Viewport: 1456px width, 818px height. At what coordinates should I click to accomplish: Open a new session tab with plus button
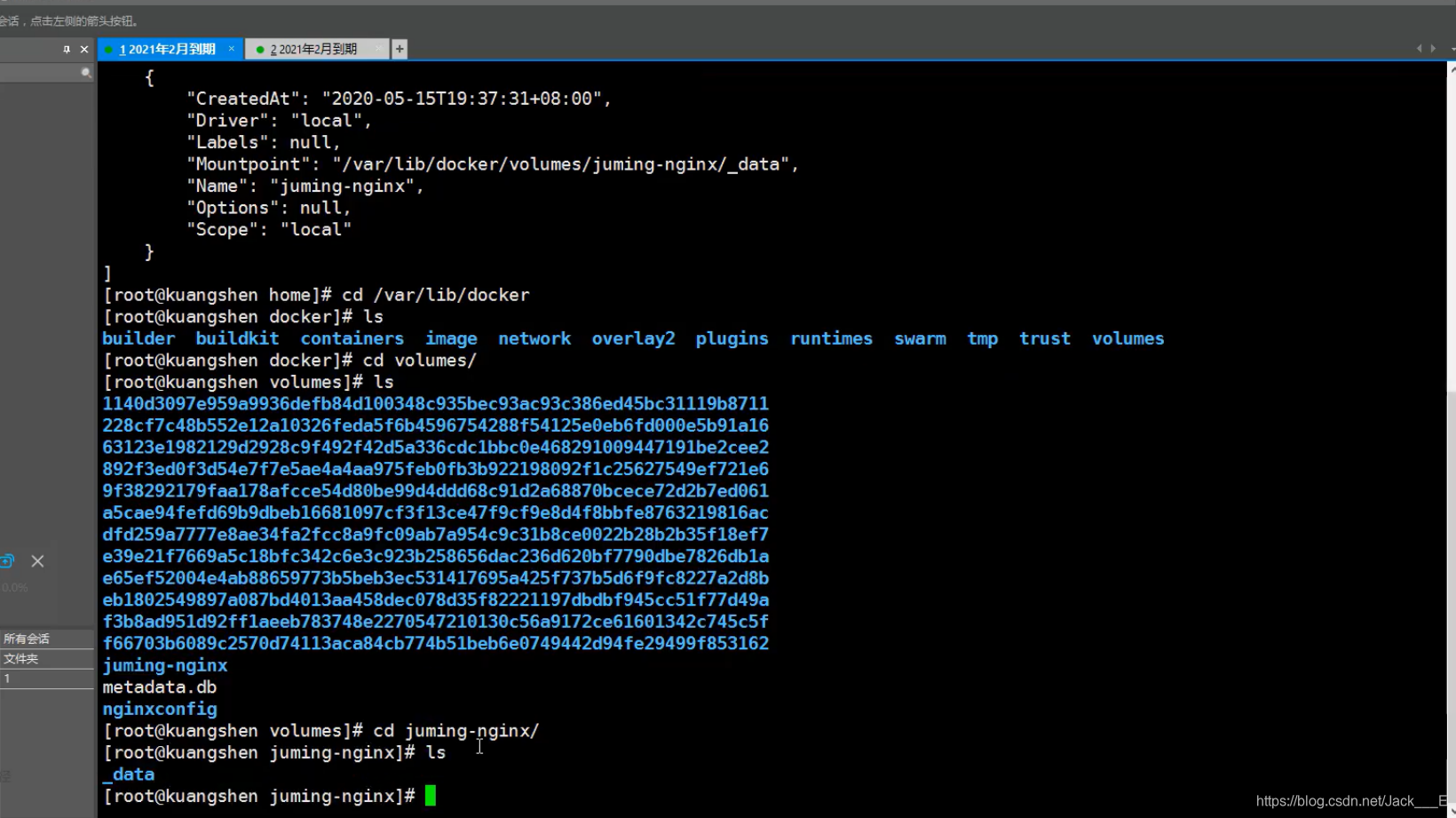click(400, 49)
